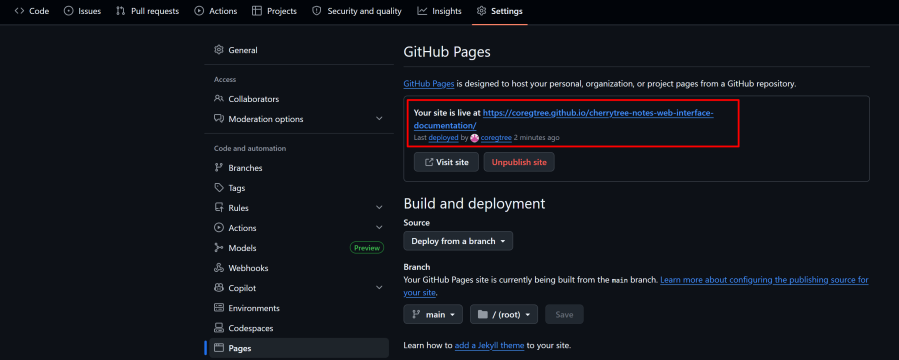
Task: Open Codespaces settings
Action: pos(299,328)
